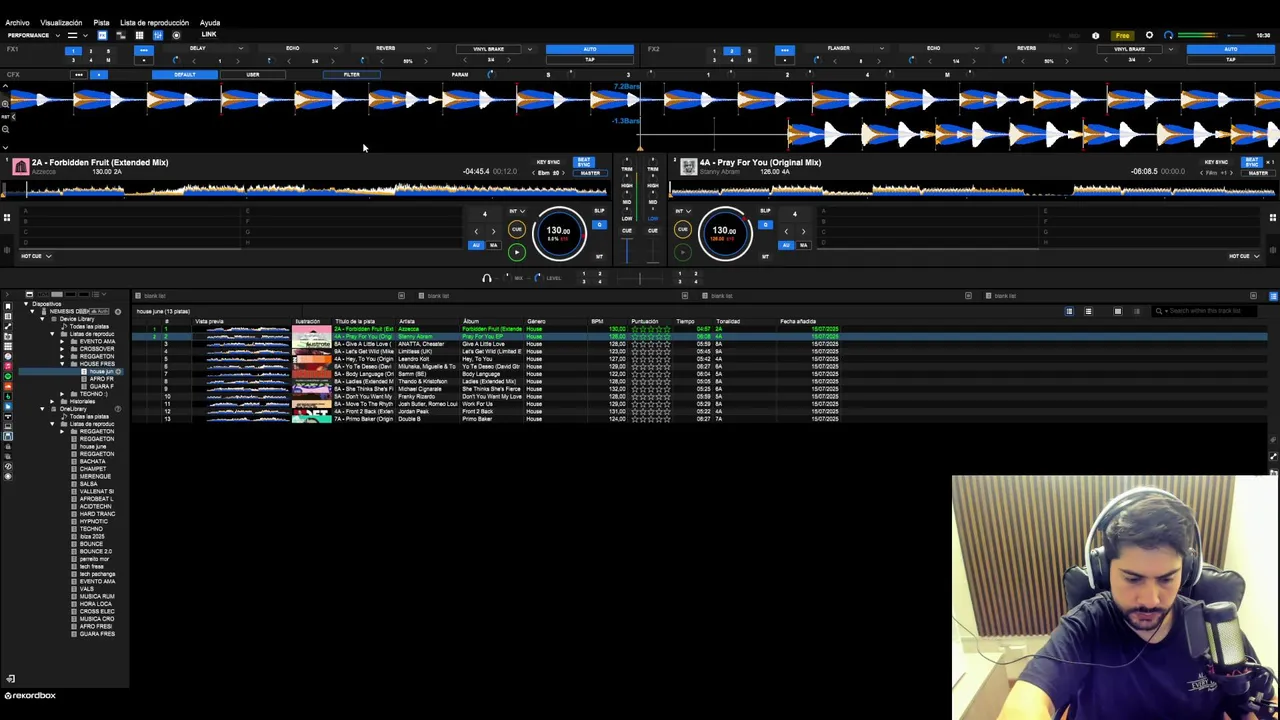Screen dimensions: 1280x720
Task: Click the CFX PARAM knob
Action: (x=490, y=75)
